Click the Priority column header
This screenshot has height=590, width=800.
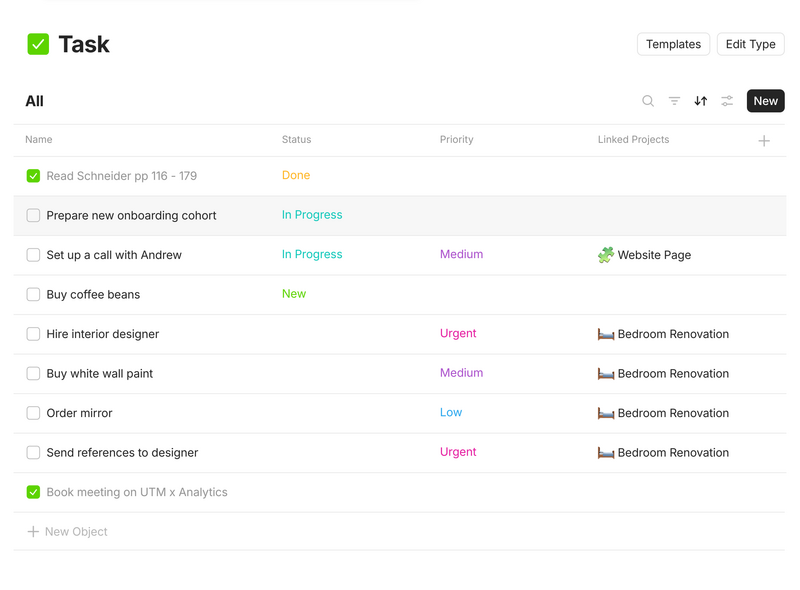[x=457, y=139]
